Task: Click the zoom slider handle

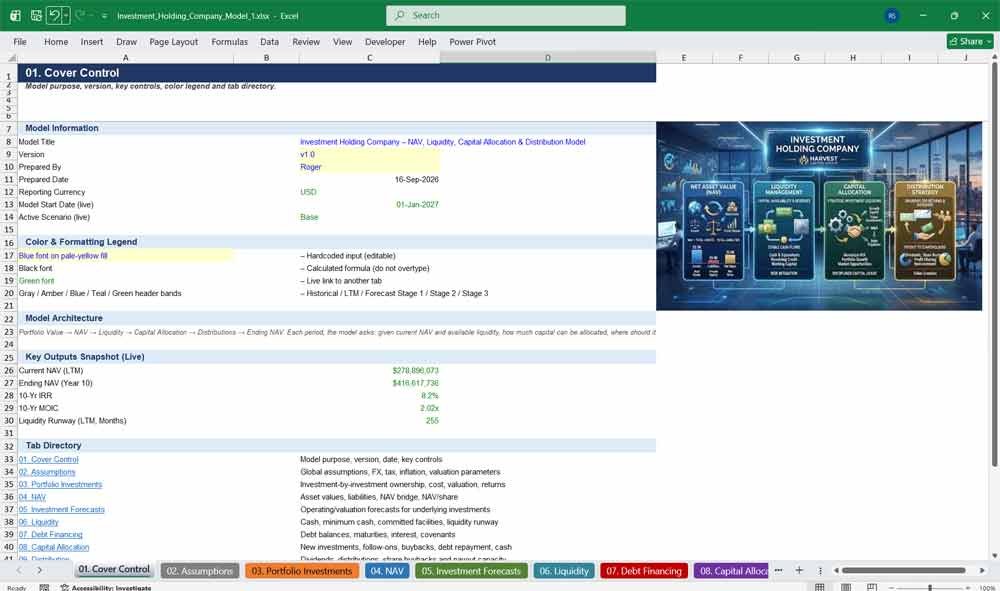Action: click(x=930, y=587)
